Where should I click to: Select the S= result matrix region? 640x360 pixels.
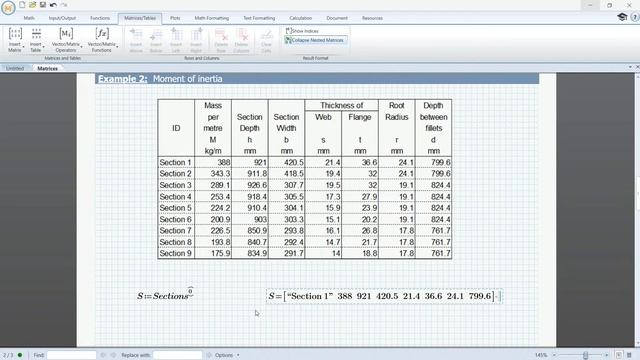(x=384, y=296)
